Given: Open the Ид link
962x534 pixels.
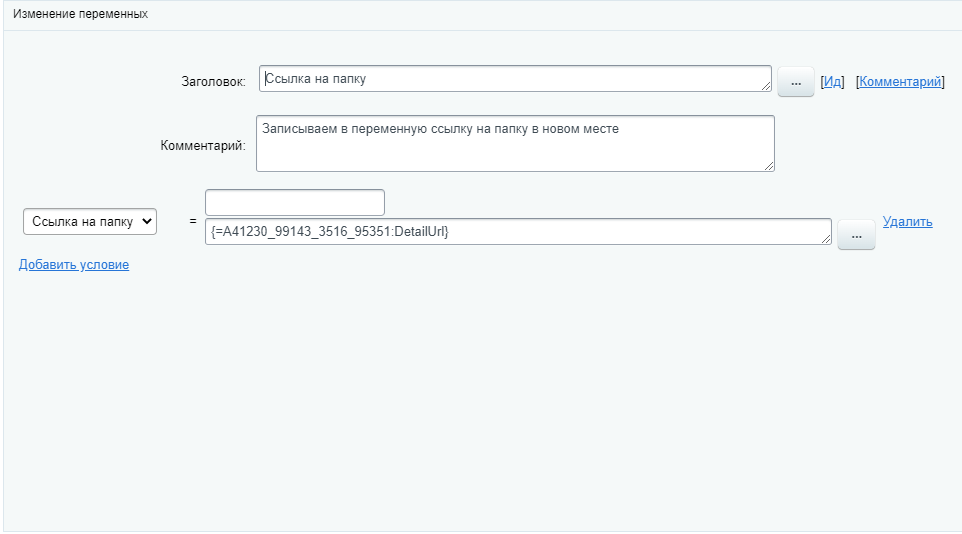Looking at the screenshot, I should pyautogui.click(x=832, y=82).
